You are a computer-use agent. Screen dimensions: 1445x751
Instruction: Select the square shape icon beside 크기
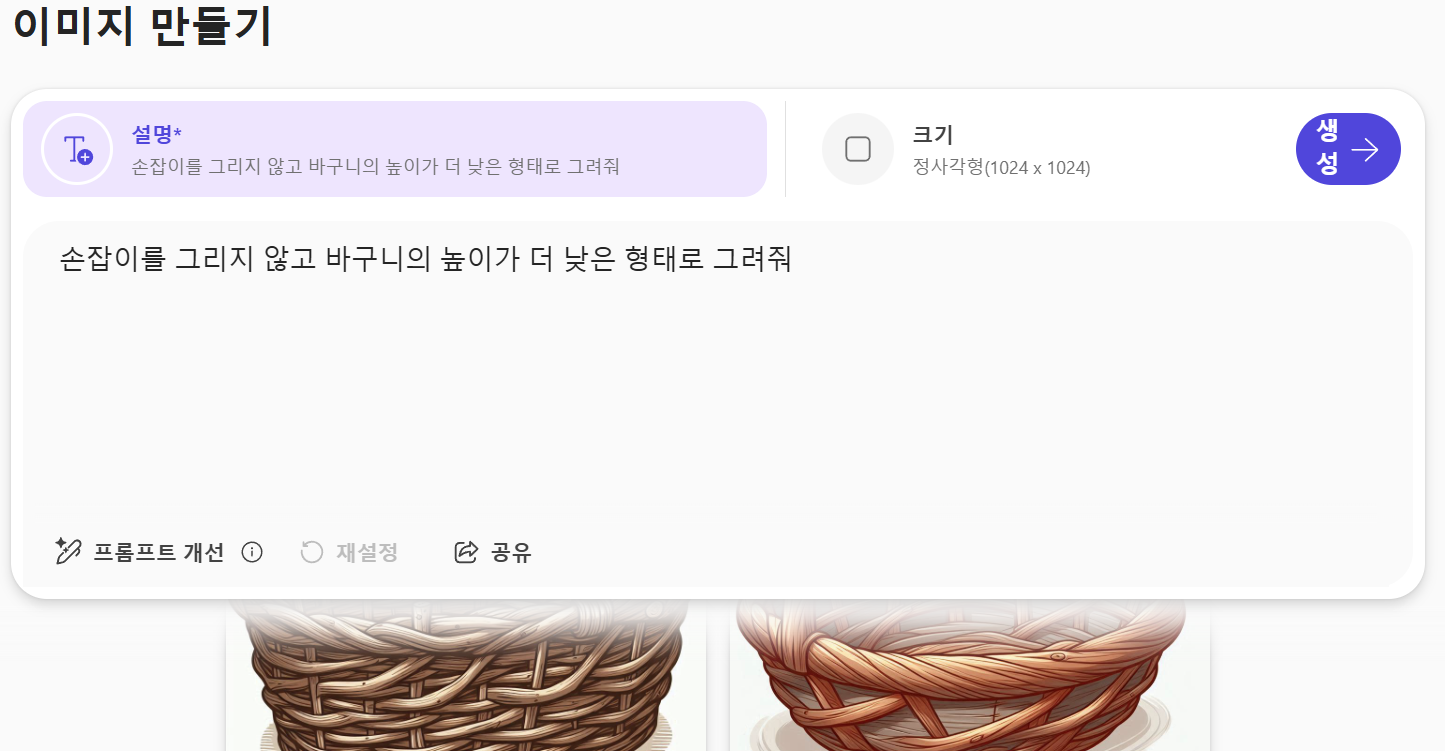[857, 149]
